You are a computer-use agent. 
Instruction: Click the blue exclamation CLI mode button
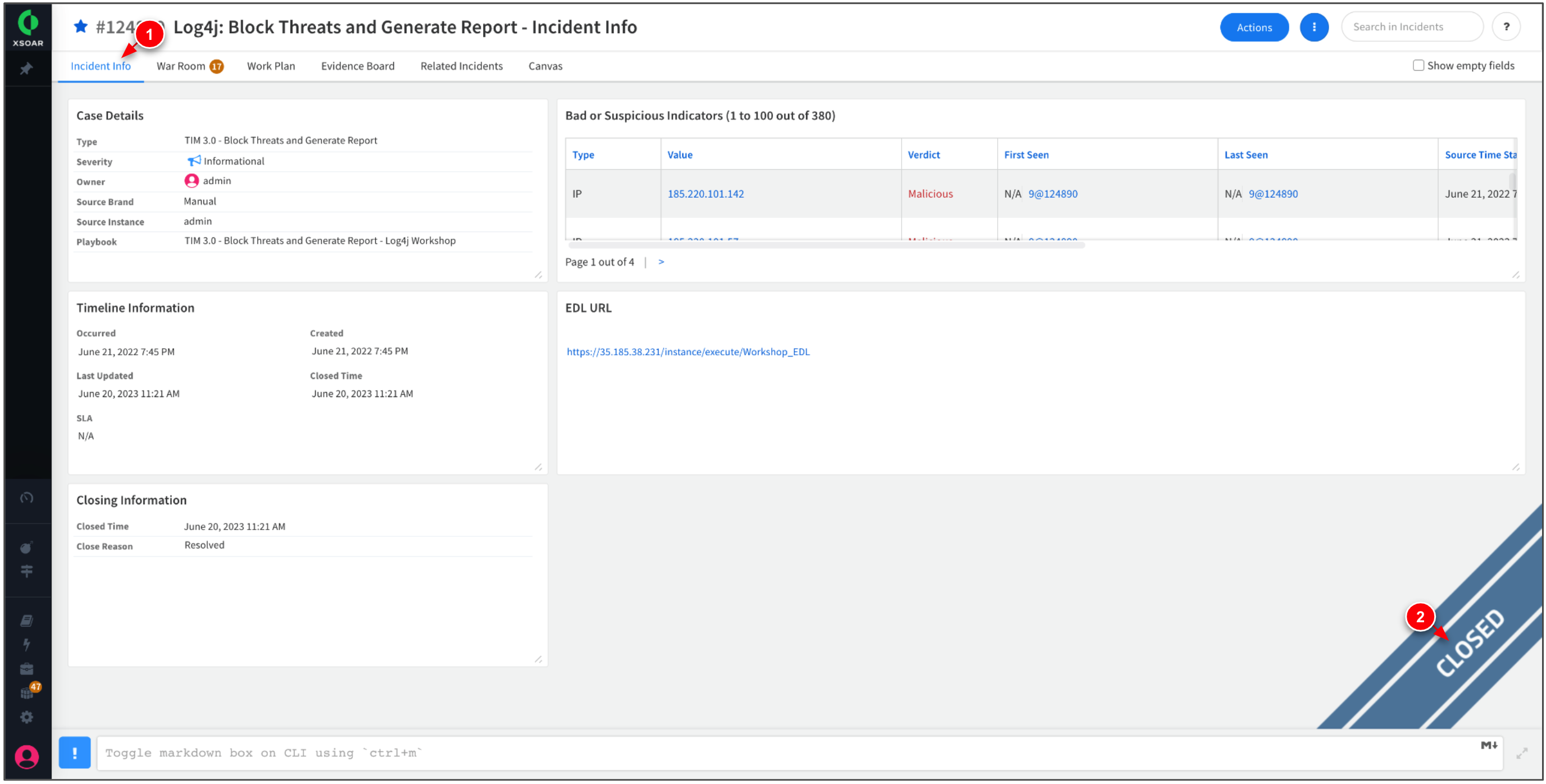click(74, 753)
